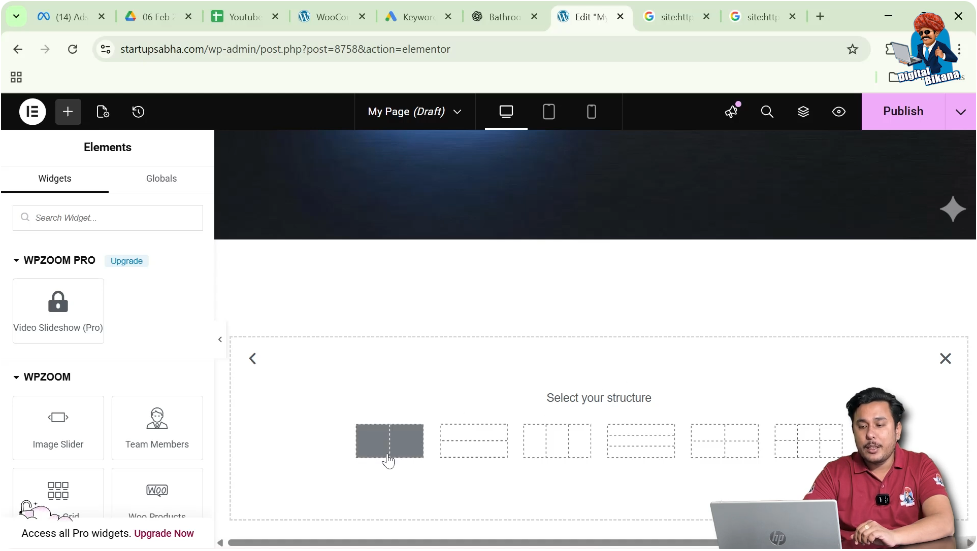Open the tab search dropdown arrow
977x551 pixels.
[16, 17]
